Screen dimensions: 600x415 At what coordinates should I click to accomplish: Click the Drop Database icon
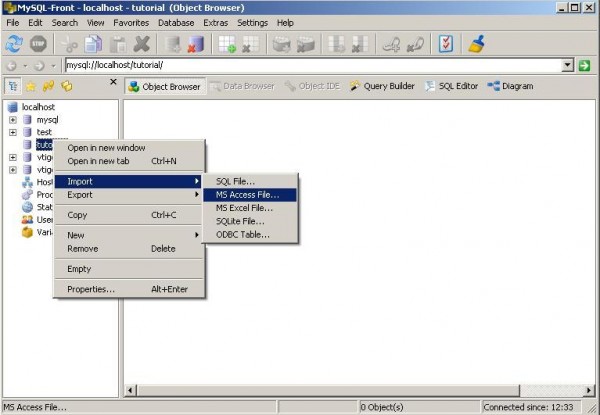(x=196, y=44)
